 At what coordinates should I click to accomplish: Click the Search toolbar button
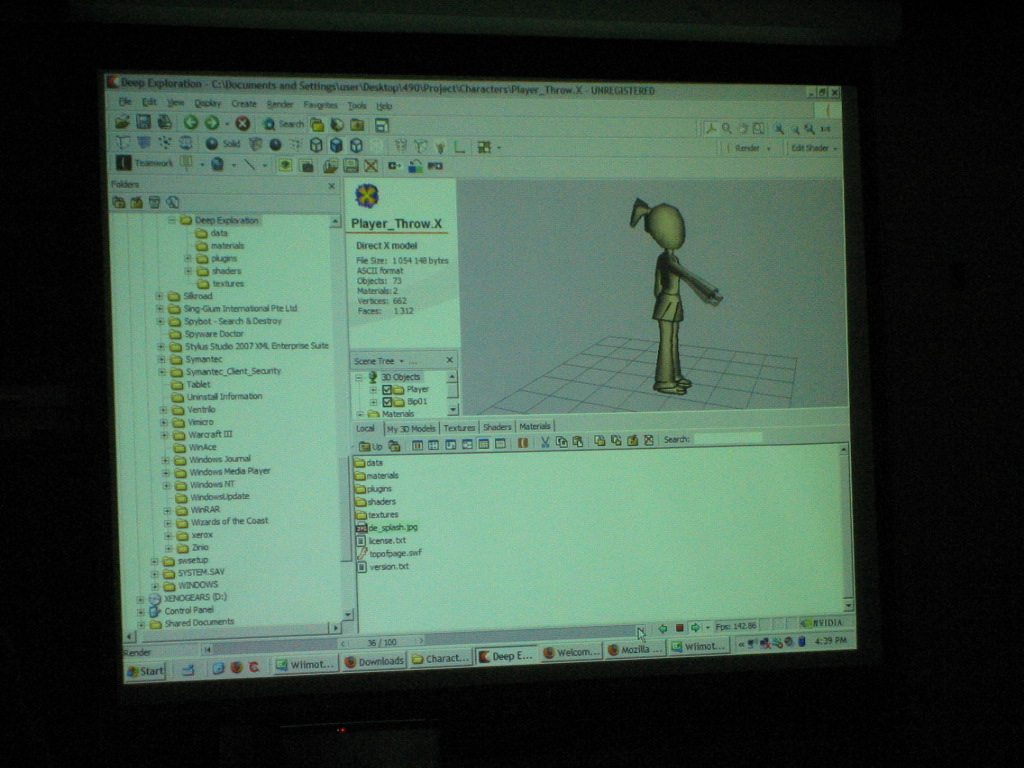click(x=283, y=124)
